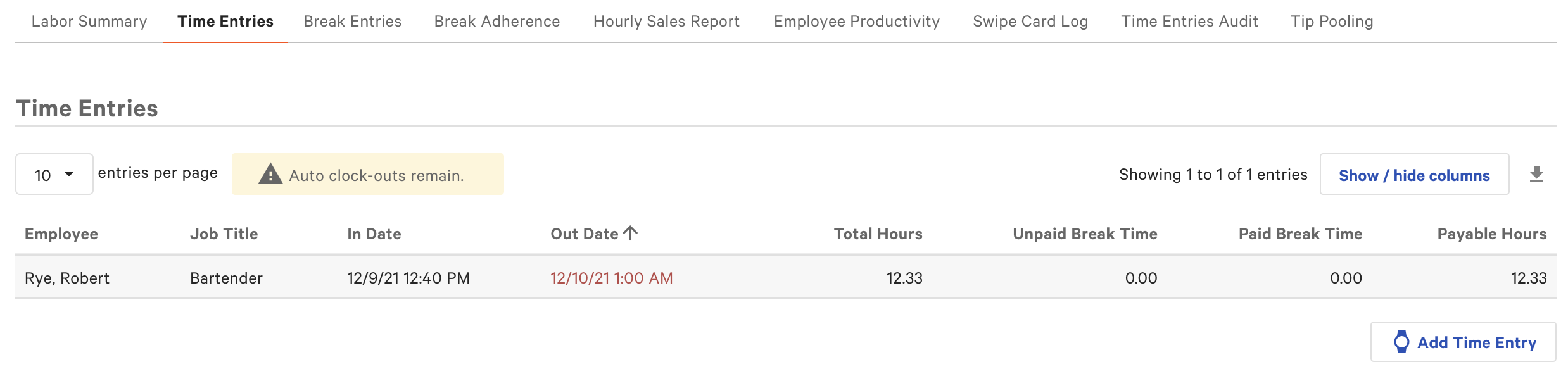The width and height of the screenshot is (1568, 381).
Task: Click the warning triangle in auto clock-outs banner
Action: 271,173
